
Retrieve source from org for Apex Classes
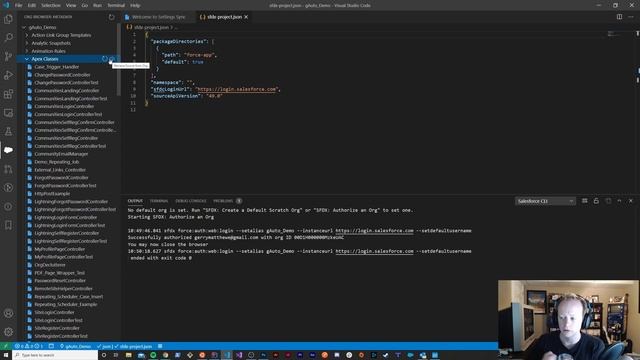pyautogui.click(x=112, y=59)
